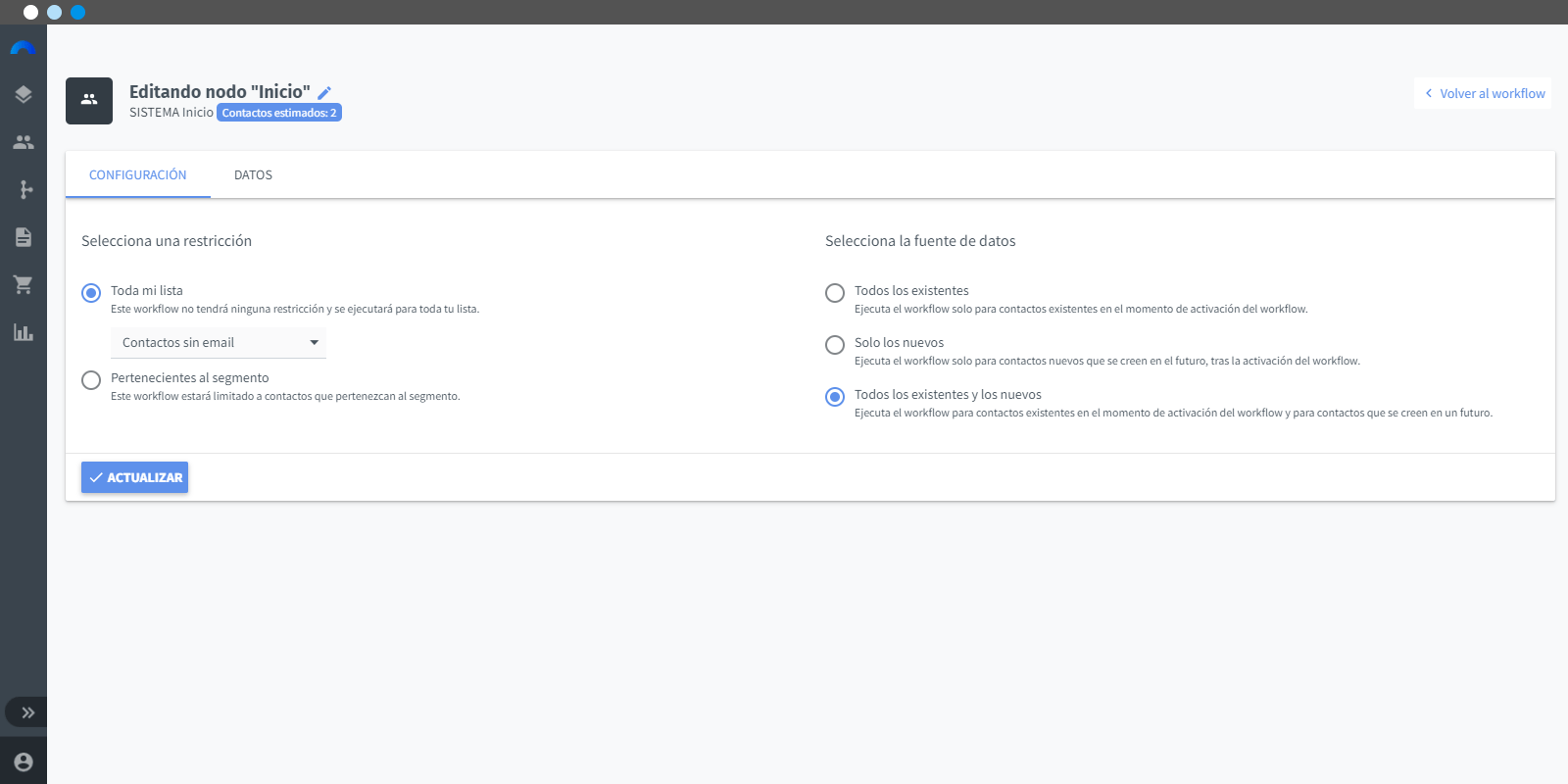Select the "Solo los nuevos" radio option

pyautogui.click(x=835, y=345)
